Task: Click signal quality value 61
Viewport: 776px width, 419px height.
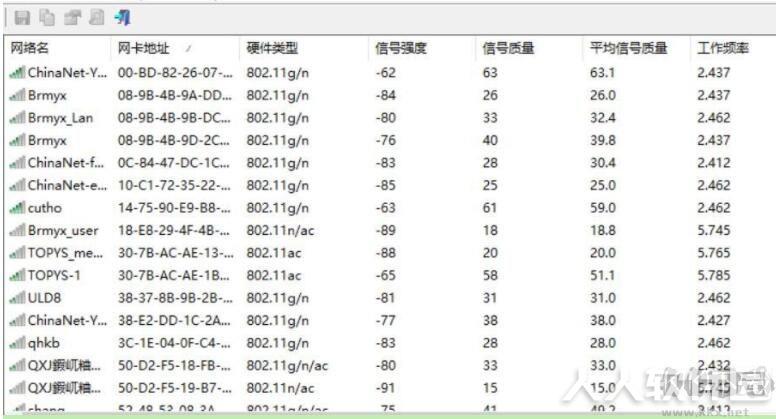Action: coord(490,208)
